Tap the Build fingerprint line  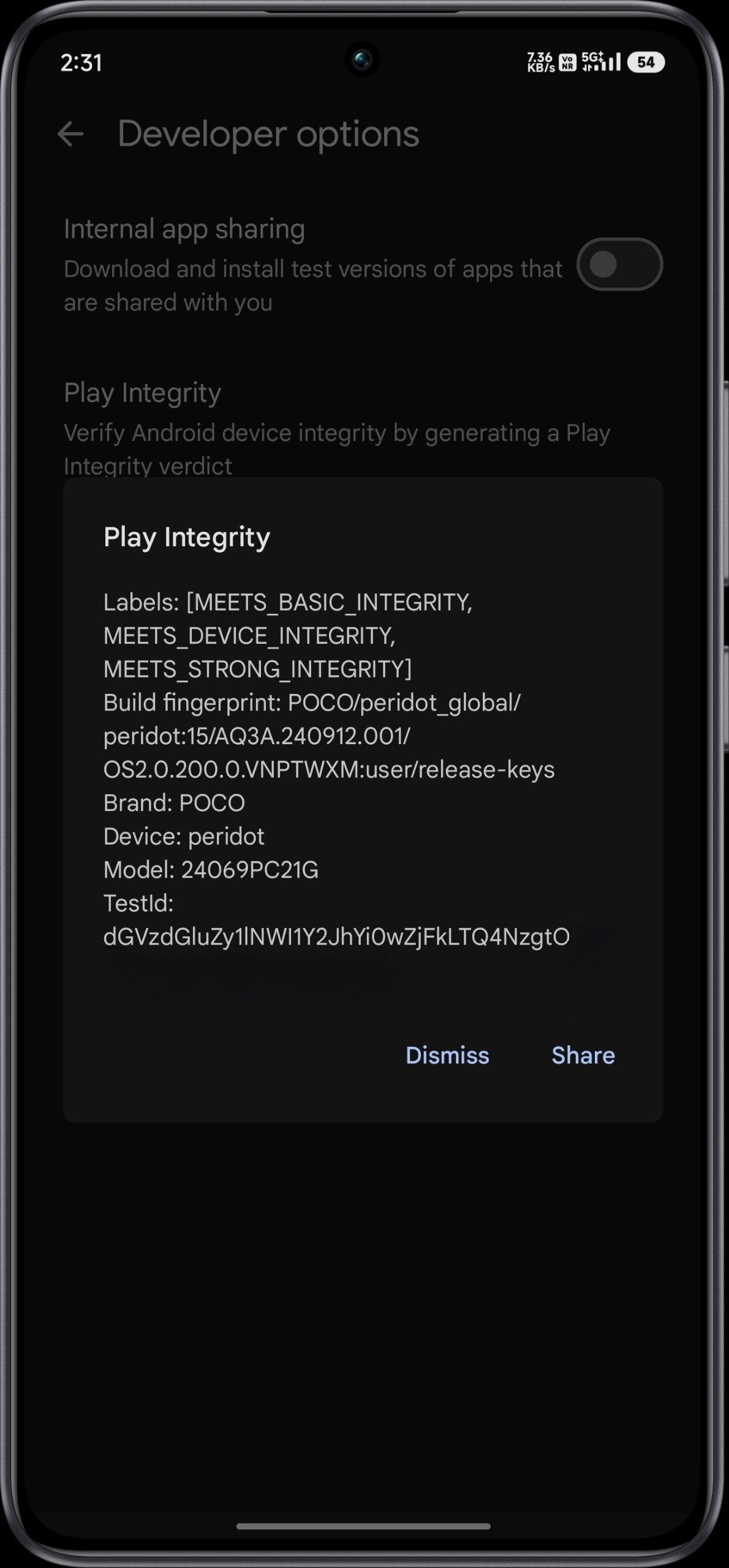pos(329,736)
